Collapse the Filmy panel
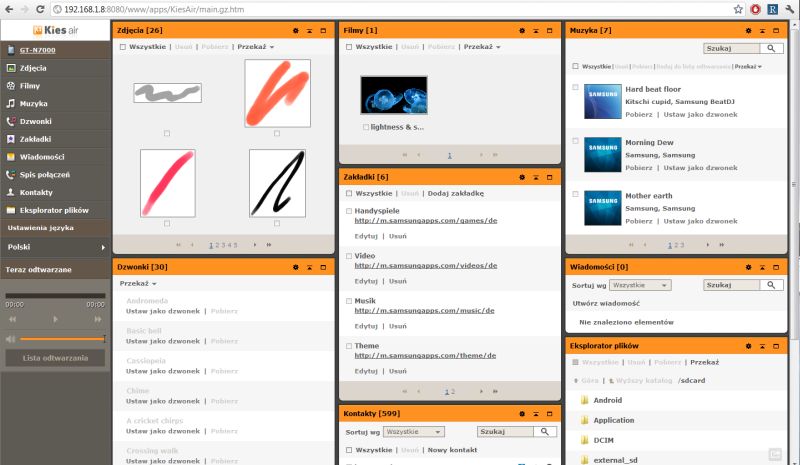Image resolution: width=800 pixels, height=465 pixels. 536,31
